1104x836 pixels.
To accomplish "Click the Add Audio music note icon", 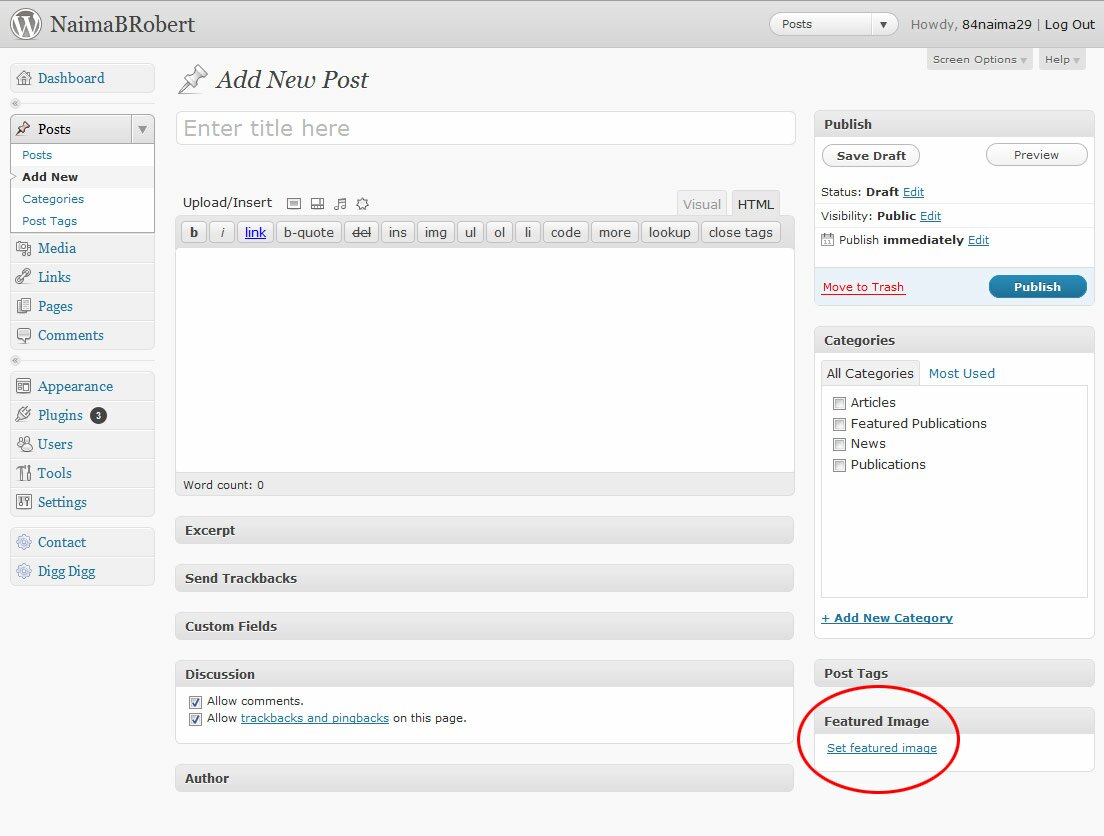I will pyautogui.click(x=340, y=204).
